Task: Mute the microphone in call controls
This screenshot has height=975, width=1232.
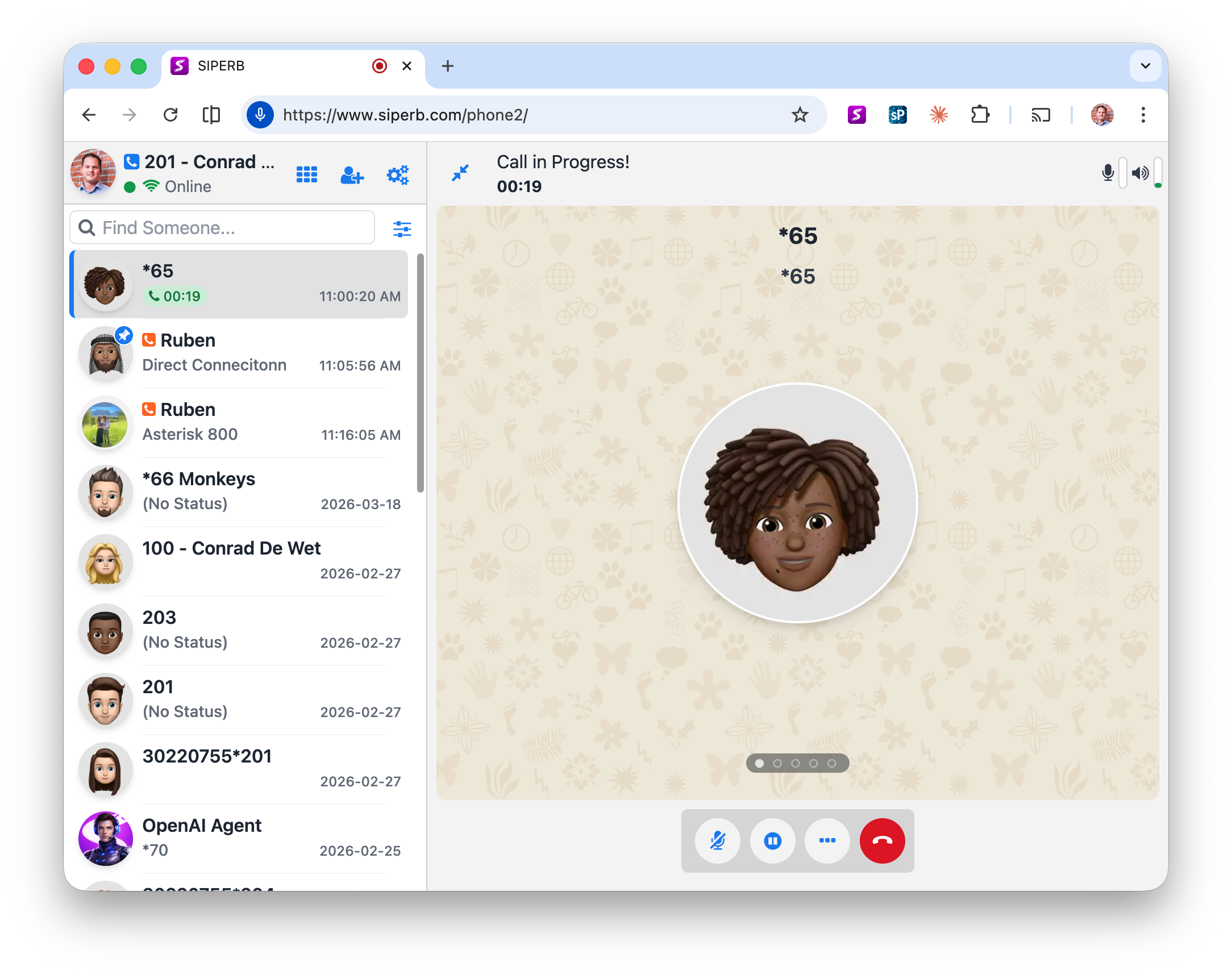Action: 717,840
